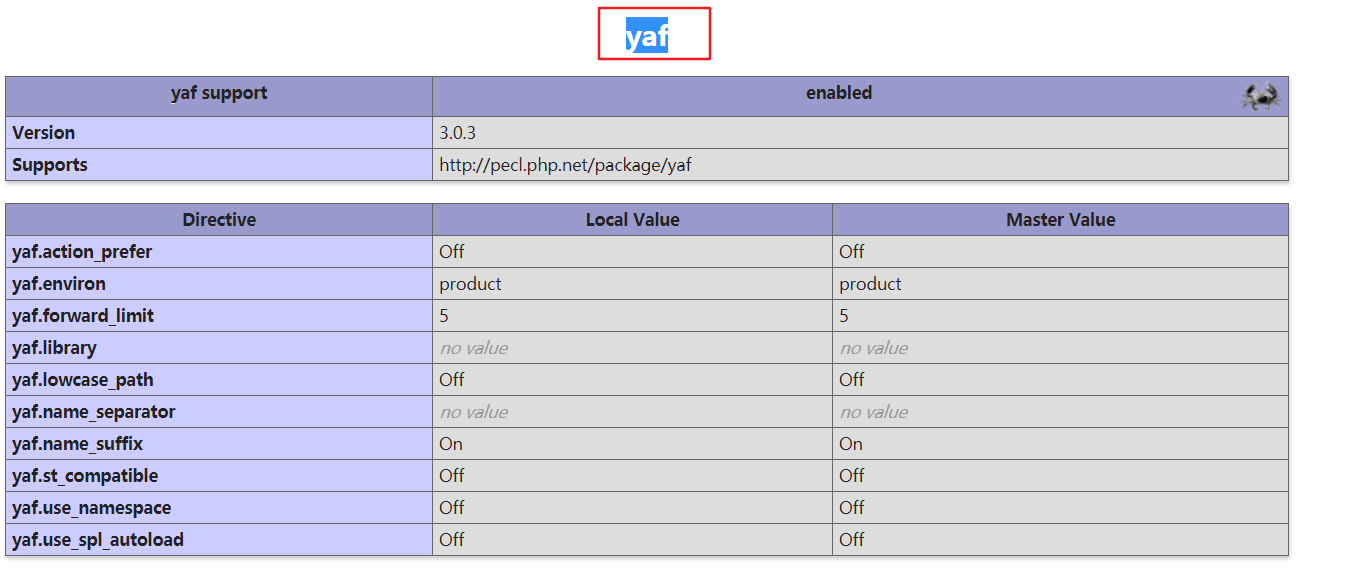Click the Directive column header
Viewport: 1349px width, 580px height.
pos(219,220)
